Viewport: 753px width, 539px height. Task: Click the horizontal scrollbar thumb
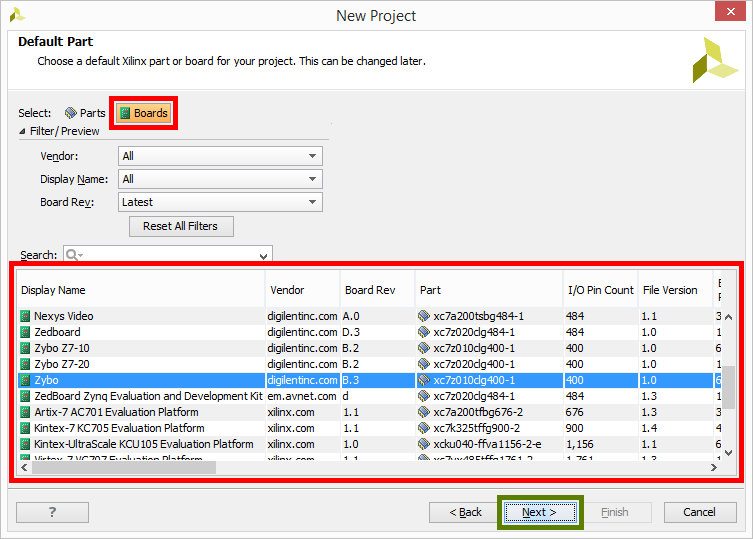pyautogui.click(x=124, y=467)
